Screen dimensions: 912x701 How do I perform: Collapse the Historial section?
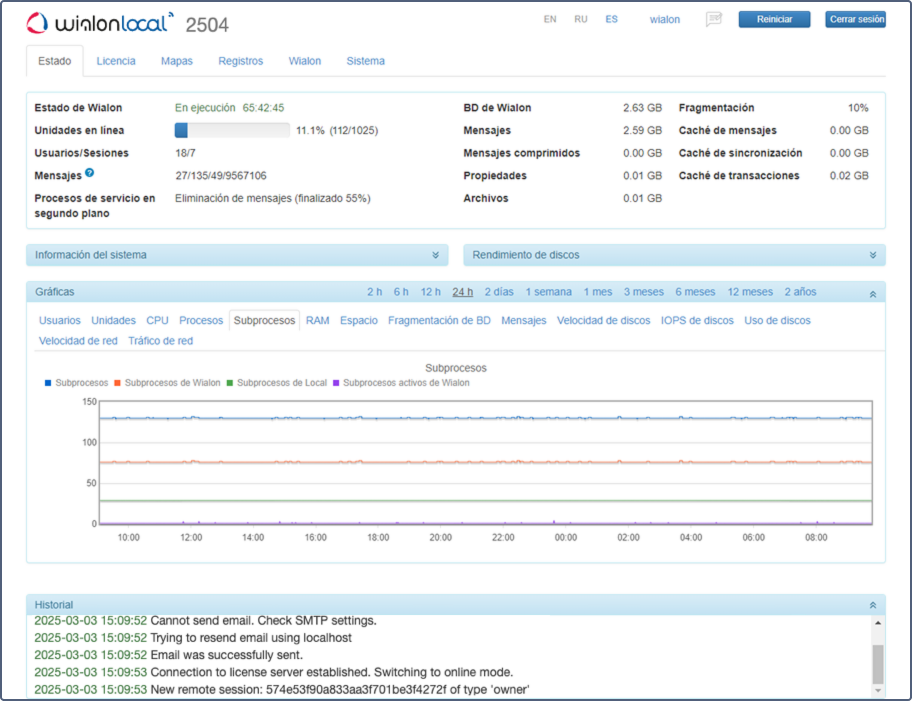tap(873, 605)
